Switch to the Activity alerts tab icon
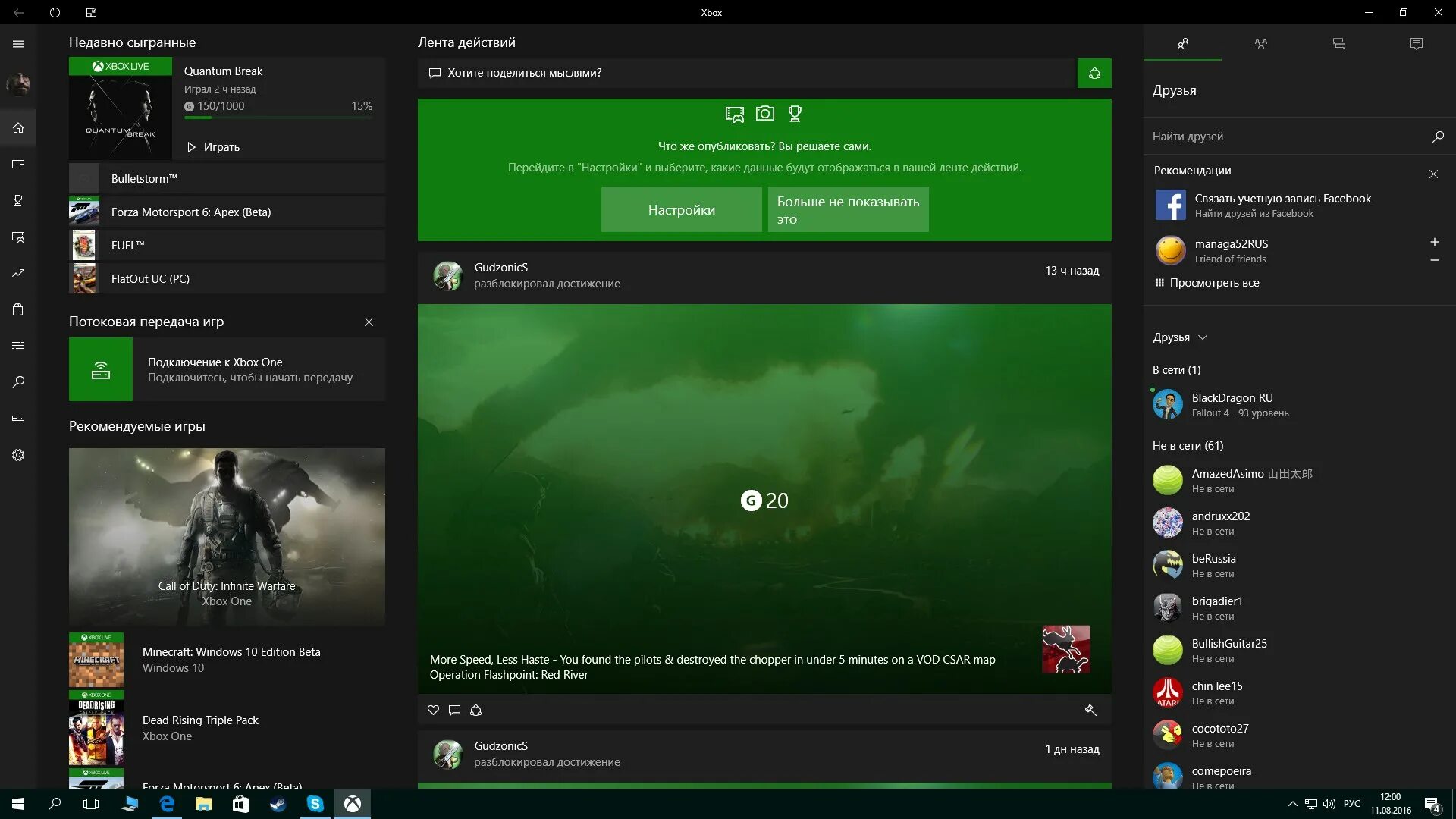Screen dimensions: 1456x819 point(1416,44)
